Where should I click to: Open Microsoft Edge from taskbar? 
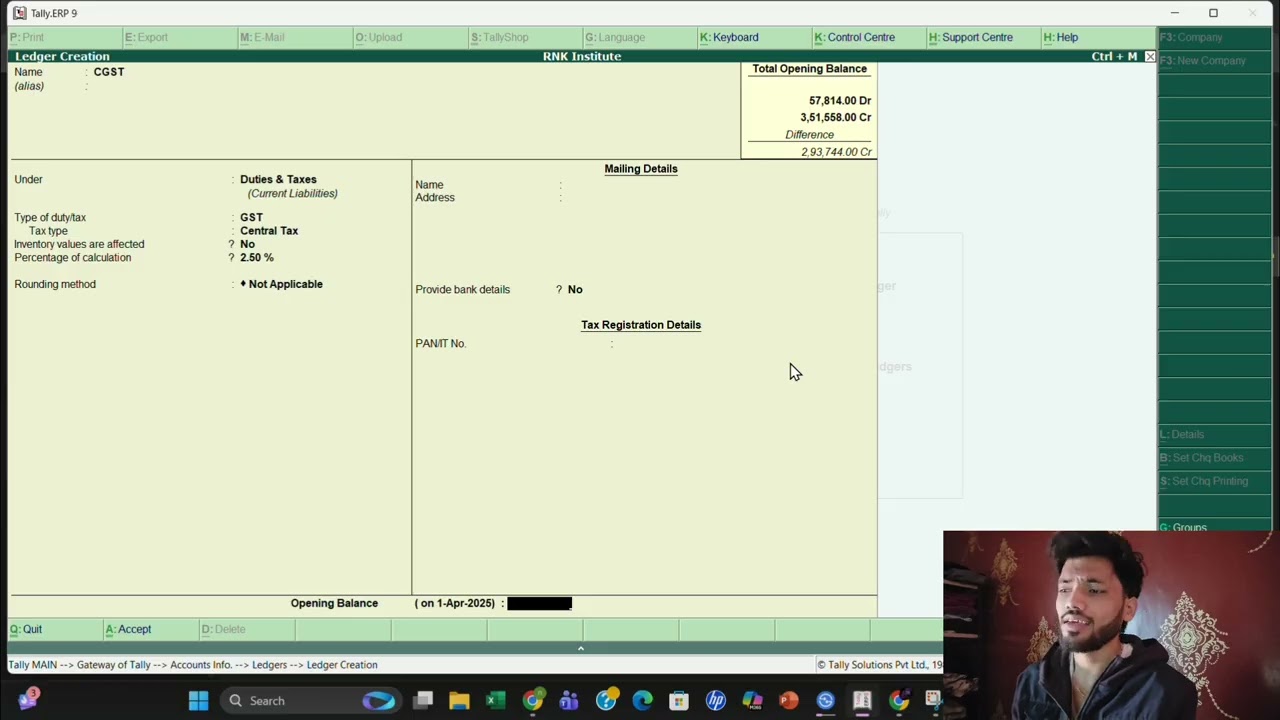642,701
